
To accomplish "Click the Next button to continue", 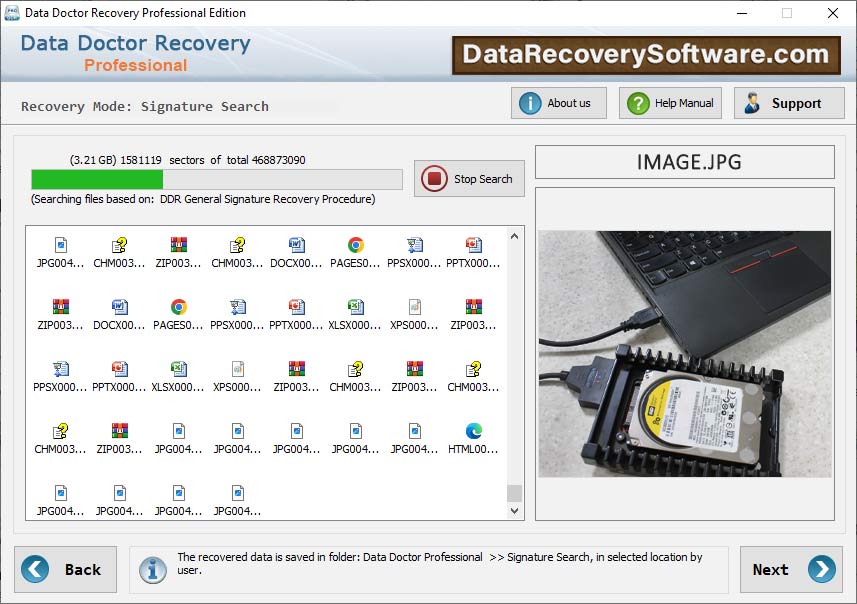I will (x=791, y=569).
